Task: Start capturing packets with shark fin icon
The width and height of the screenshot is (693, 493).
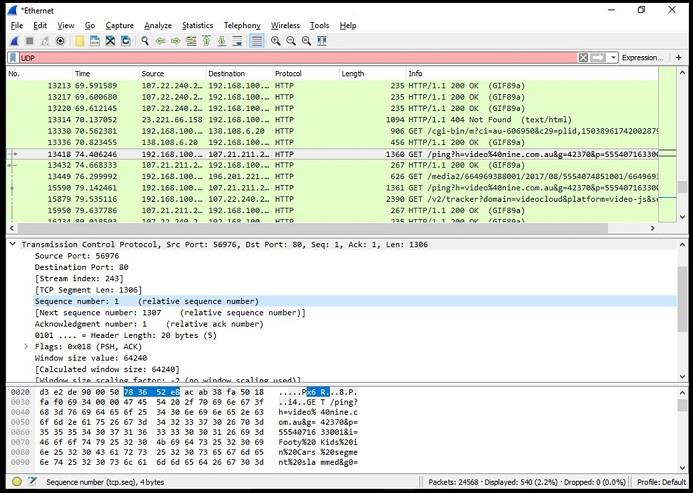Action: [x=14, y=41]
